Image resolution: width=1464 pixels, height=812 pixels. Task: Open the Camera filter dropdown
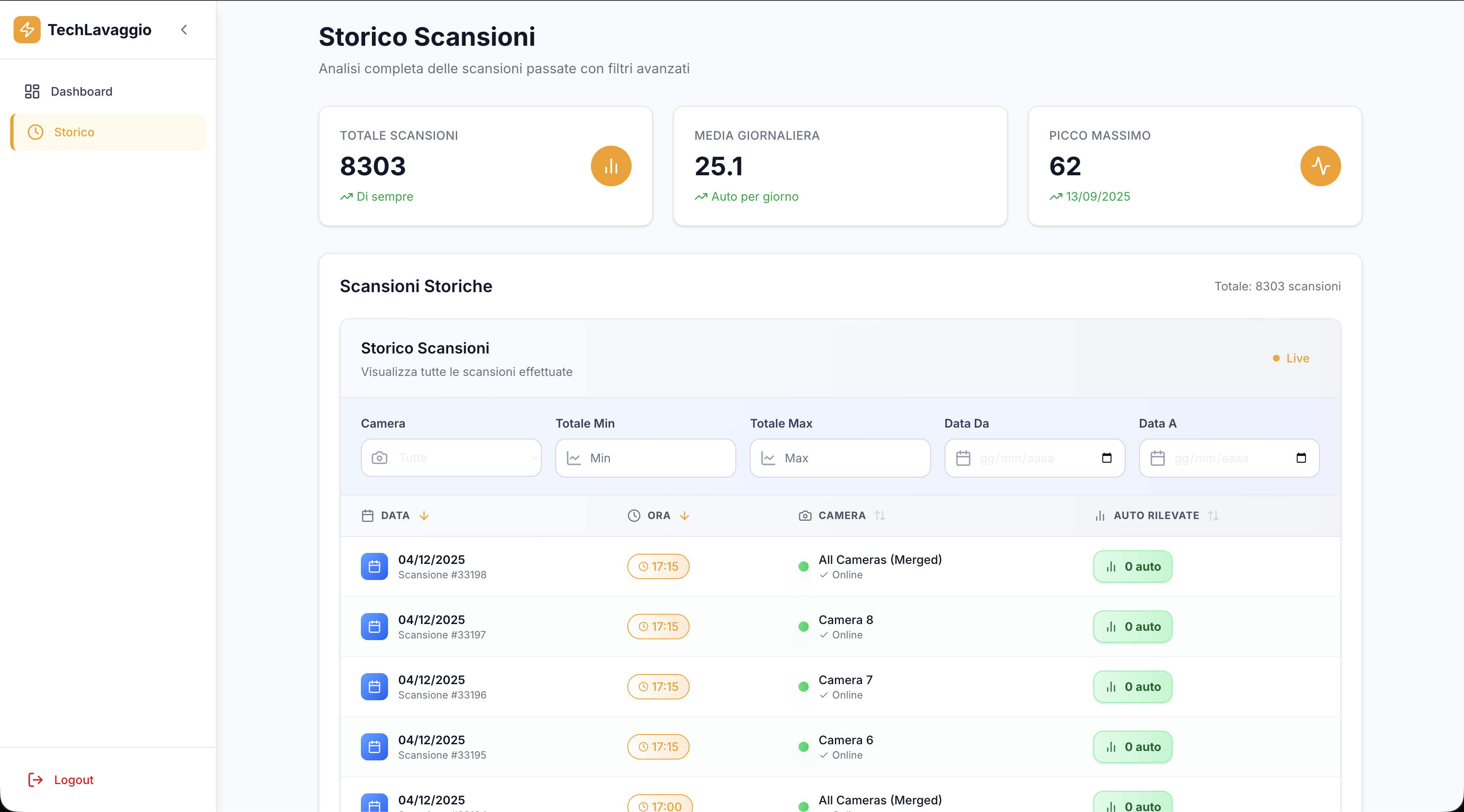[x=451, y=458]
